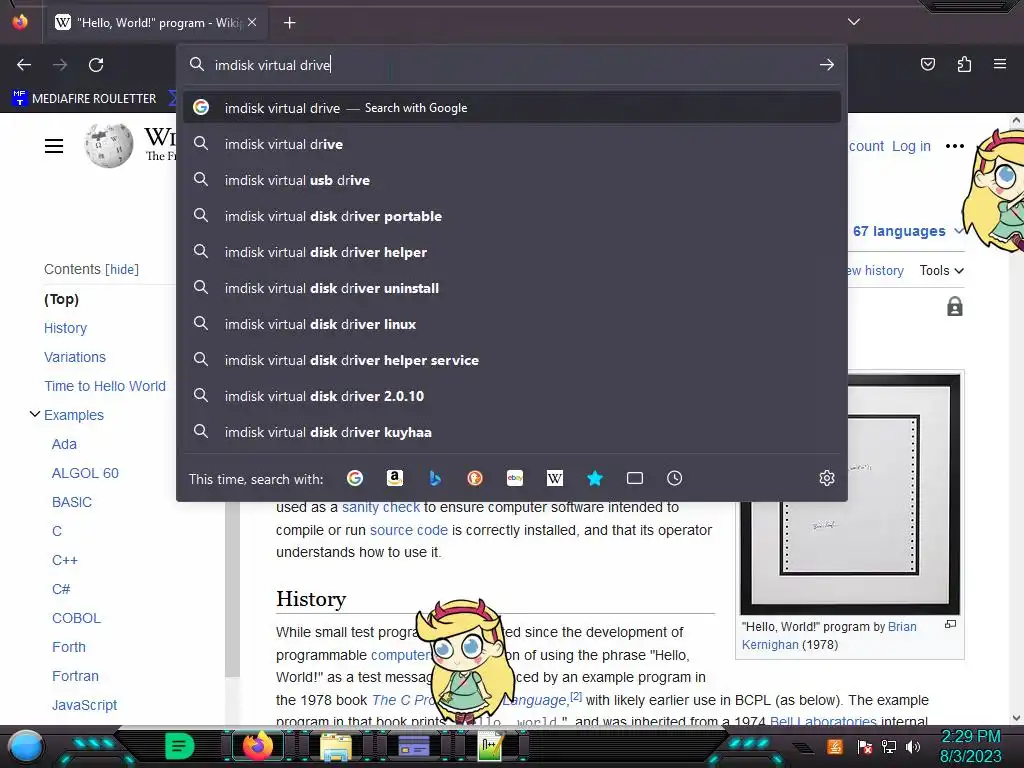Image resolution: width=1024 pixels, height=768 pixels.
Task: Jump to (Top) in contents
Action: click(x=61, y=299)
